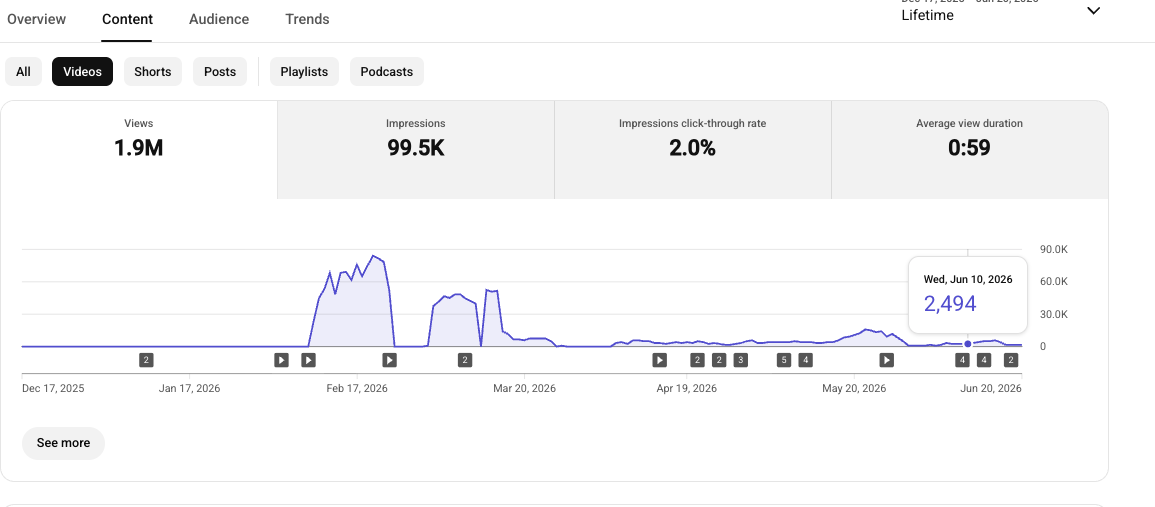Open Impressions click-through rate metric card
The image size is (1155, 507).
692,150
